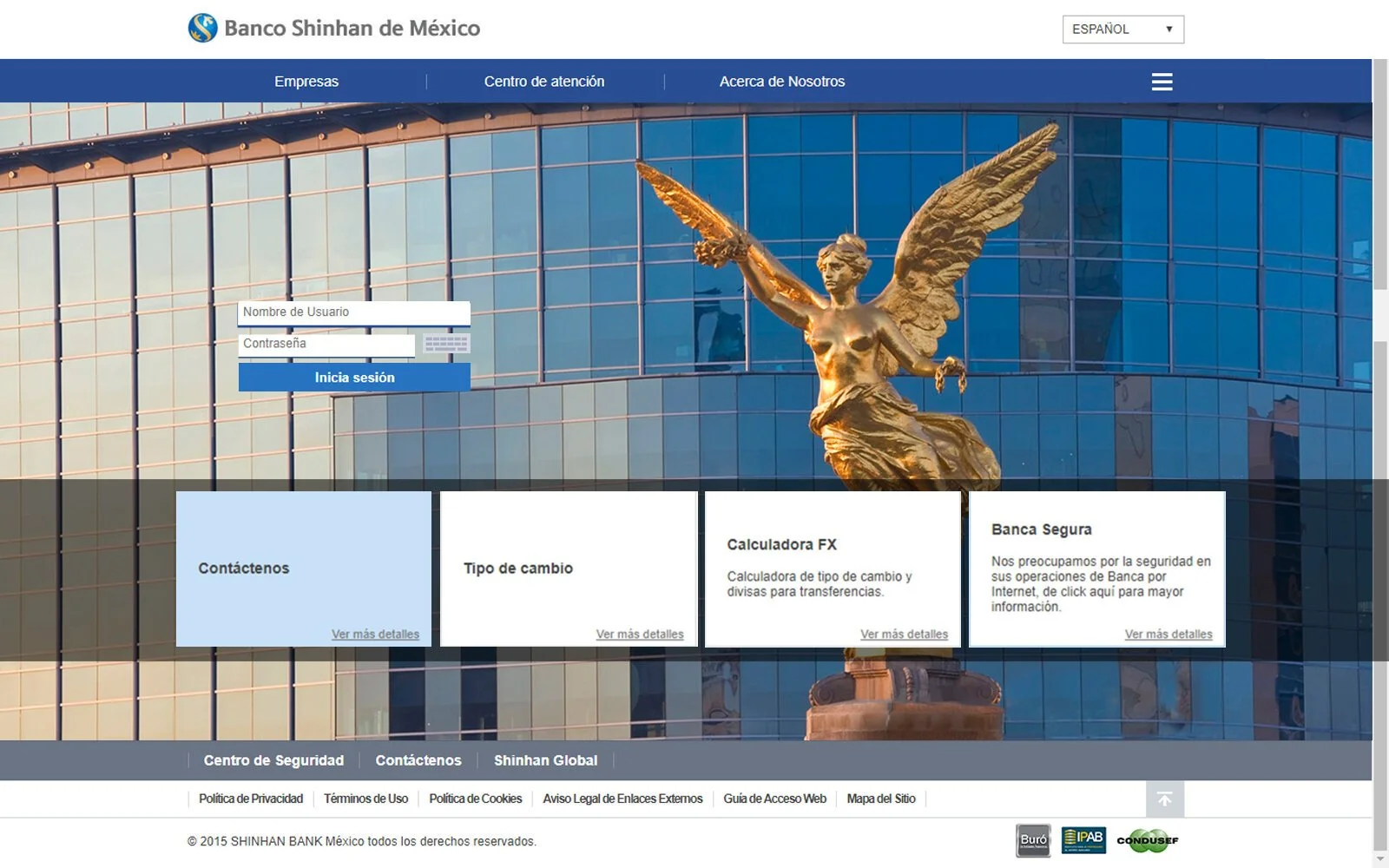Open the virtual keyboard icon beside password
Image resolution: width=1389 pixels, height=868 pixels.
446,344
